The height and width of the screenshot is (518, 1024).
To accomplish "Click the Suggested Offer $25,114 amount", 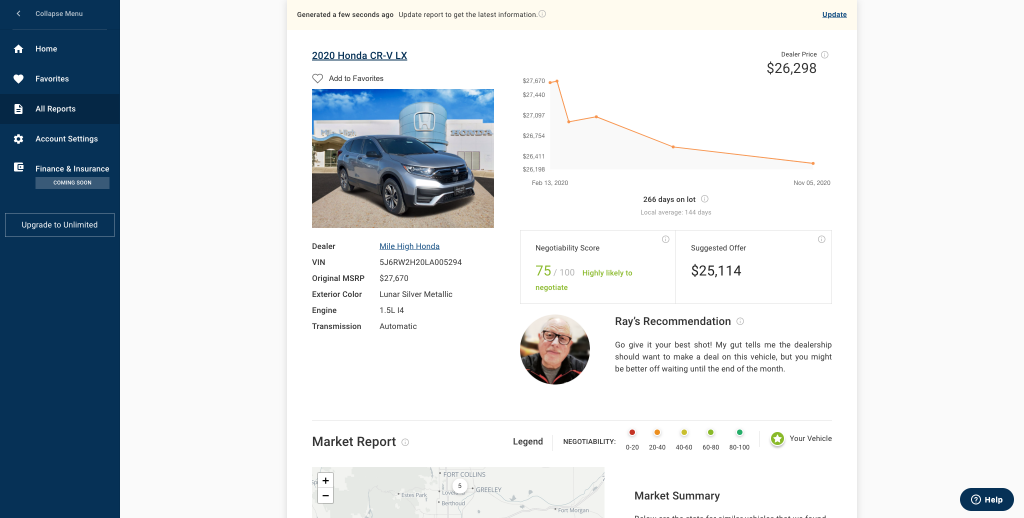I will pyautogui.click(x=716, y=271).
